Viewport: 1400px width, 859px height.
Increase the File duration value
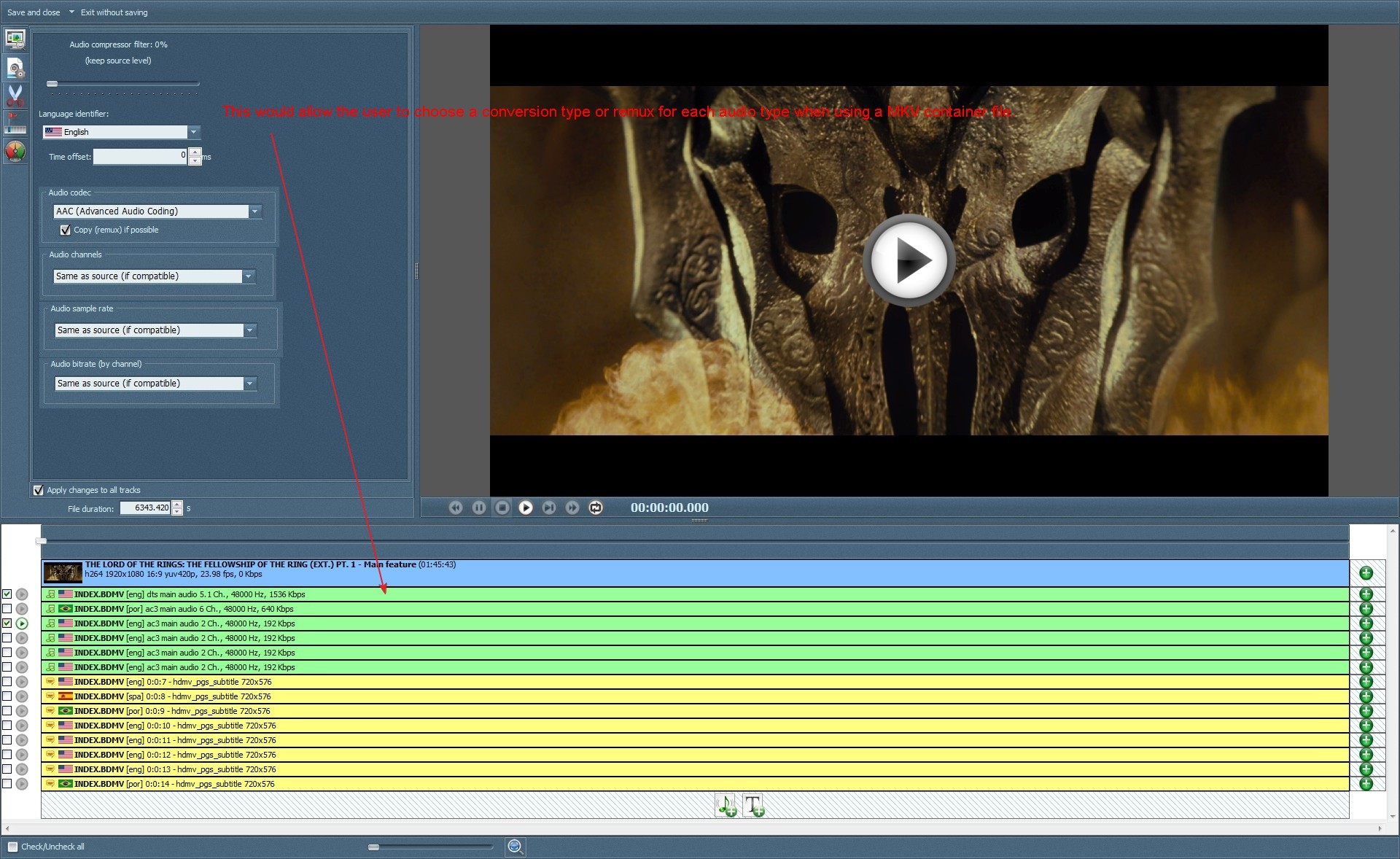177,505
